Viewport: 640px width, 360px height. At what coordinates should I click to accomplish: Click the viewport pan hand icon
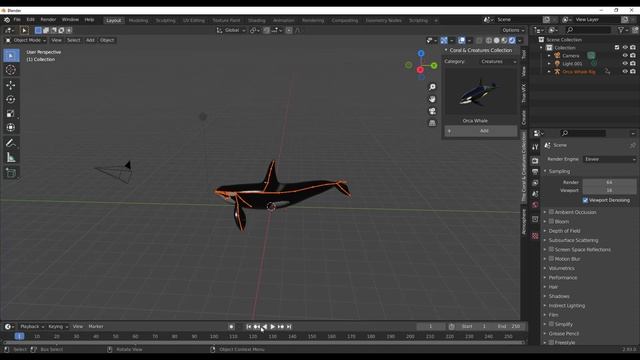pyautogui.click(x=432, y=99)
